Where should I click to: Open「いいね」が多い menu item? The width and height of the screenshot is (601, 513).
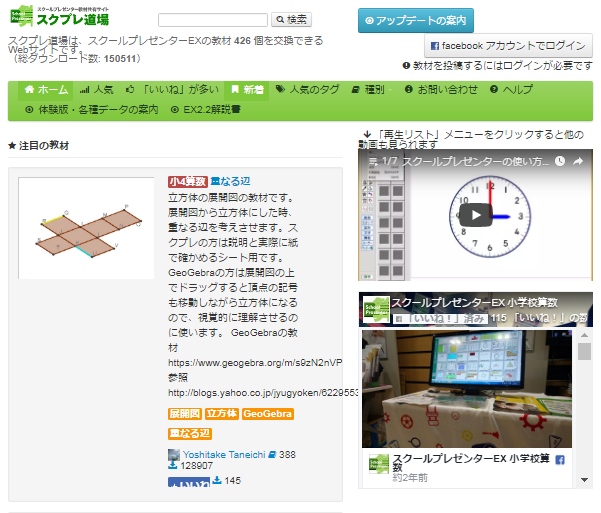pyautogui.click(x=172, y=90)
